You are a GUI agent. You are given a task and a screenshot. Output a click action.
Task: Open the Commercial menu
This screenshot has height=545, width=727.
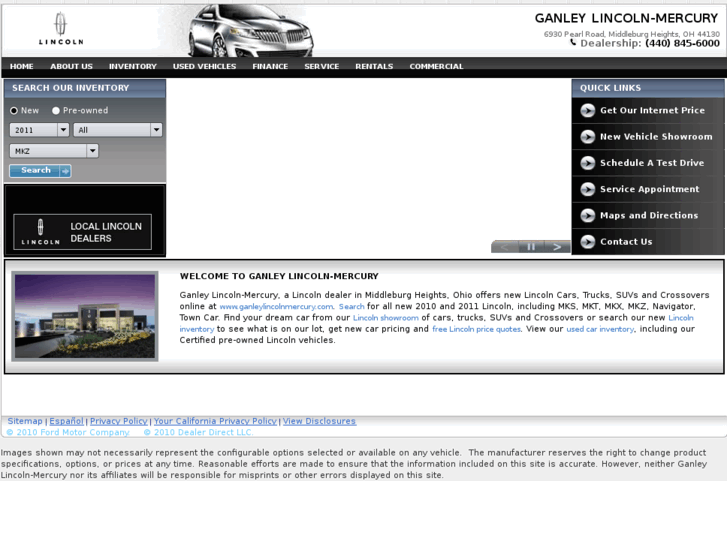(x=436, y=66)
